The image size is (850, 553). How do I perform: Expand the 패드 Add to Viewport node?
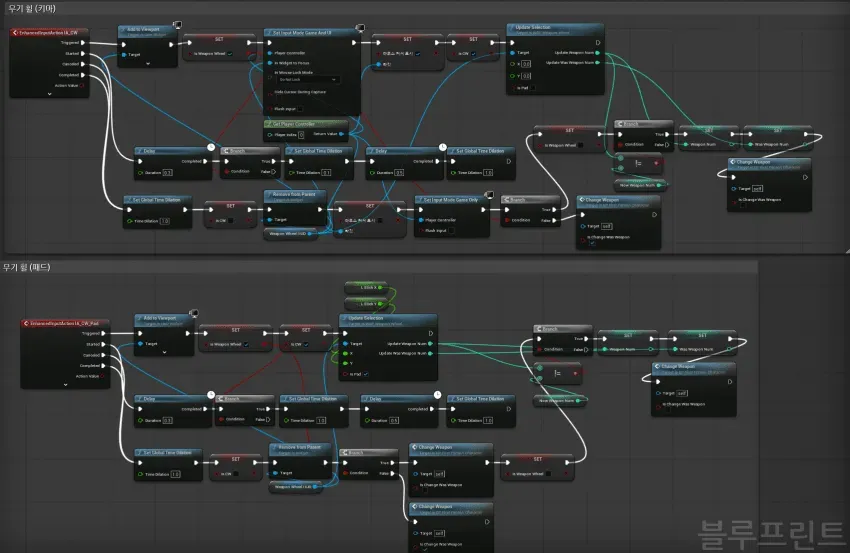point(164,352)
